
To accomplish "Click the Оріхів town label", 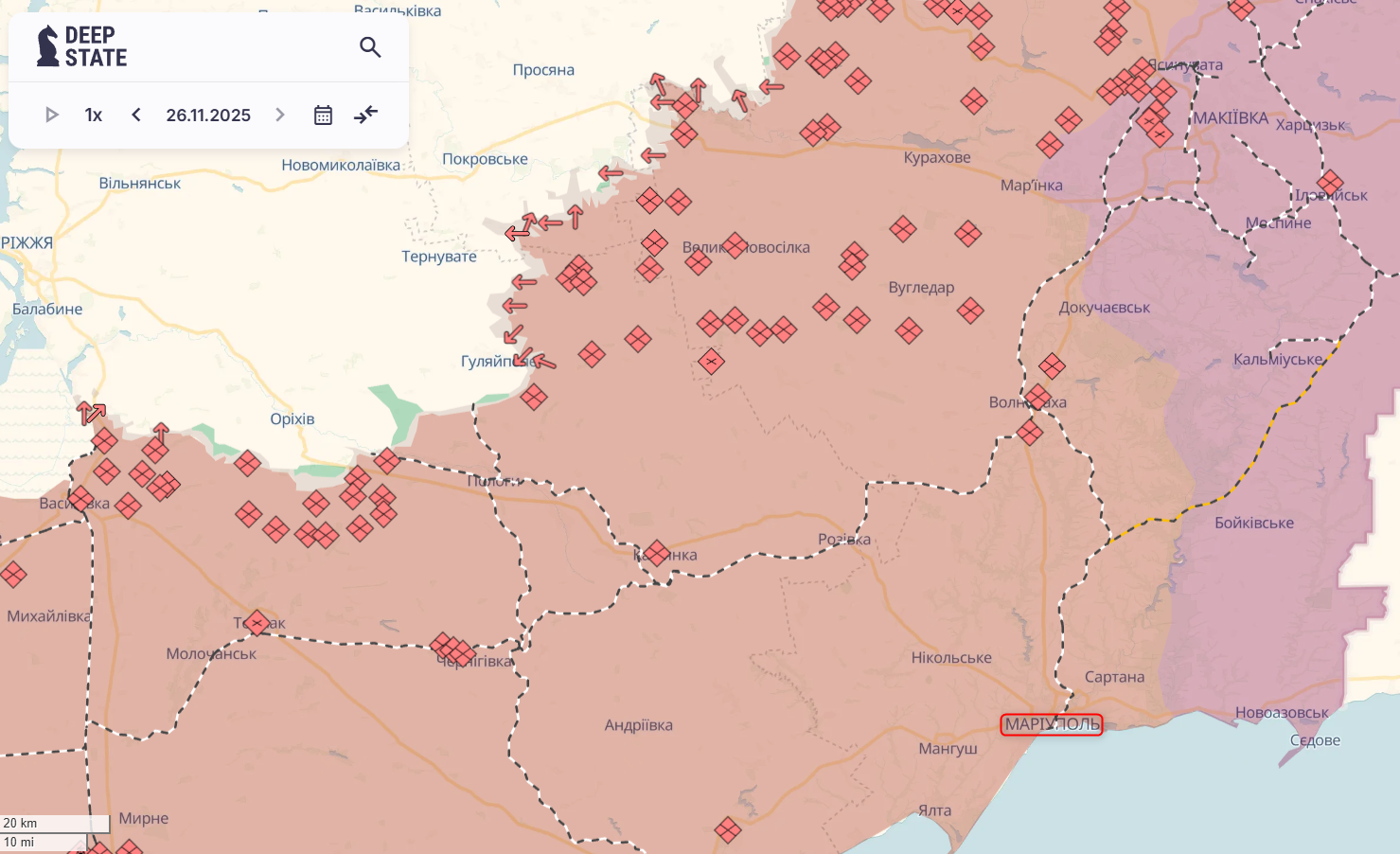I will coord(292,418).
